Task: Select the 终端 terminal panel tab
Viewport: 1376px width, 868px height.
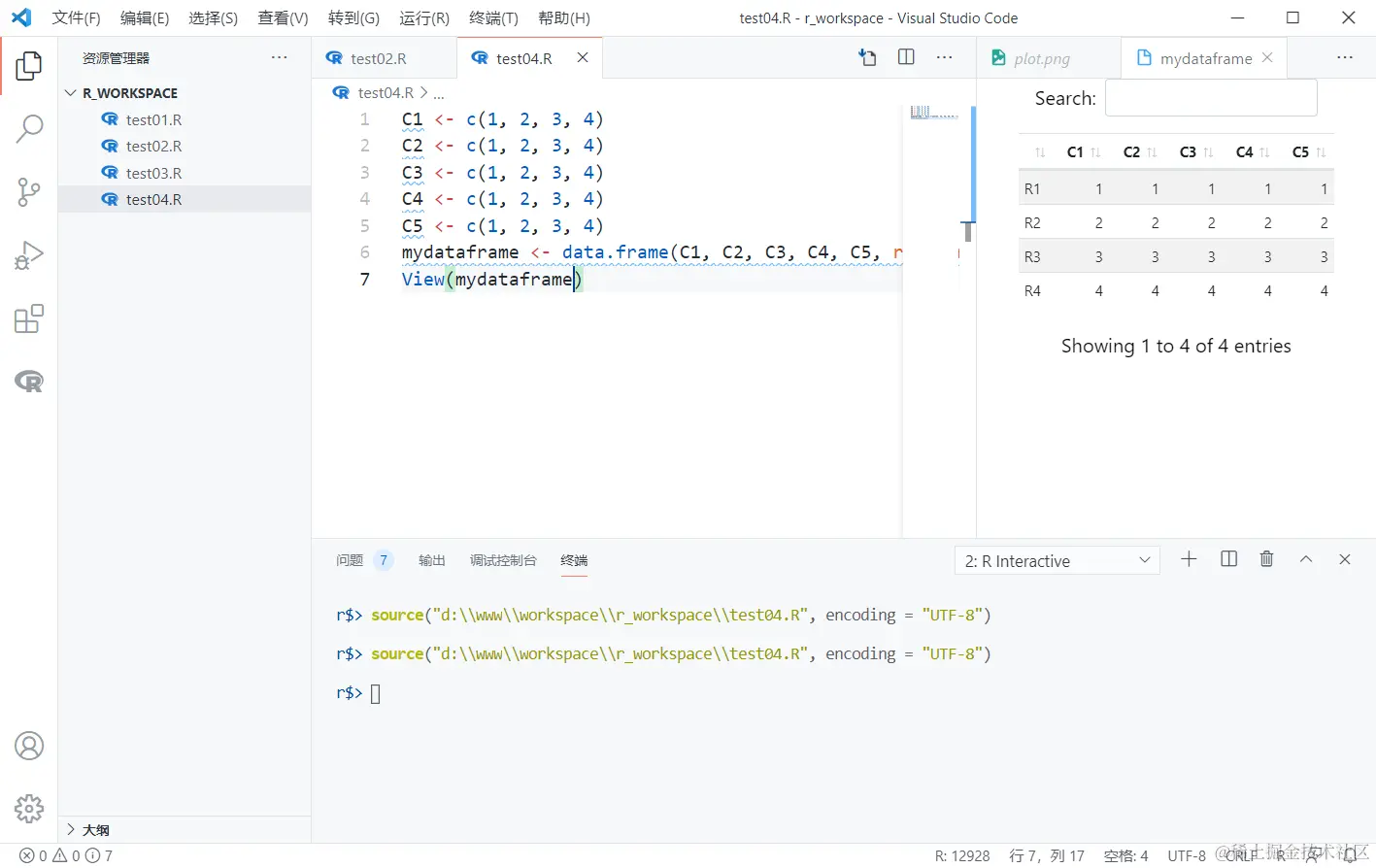Action: point(574,560)
